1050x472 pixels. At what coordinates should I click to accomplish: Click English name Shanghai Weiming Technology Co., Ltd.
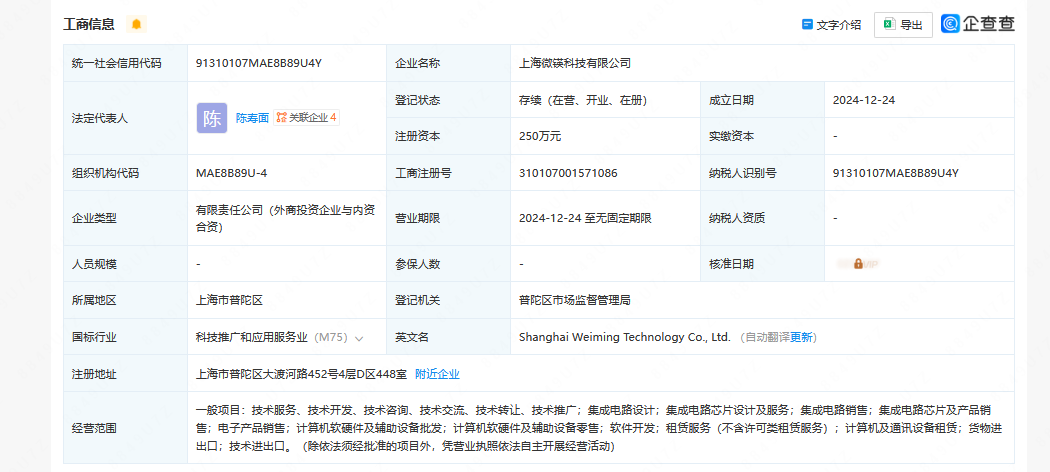coord(624,337)
